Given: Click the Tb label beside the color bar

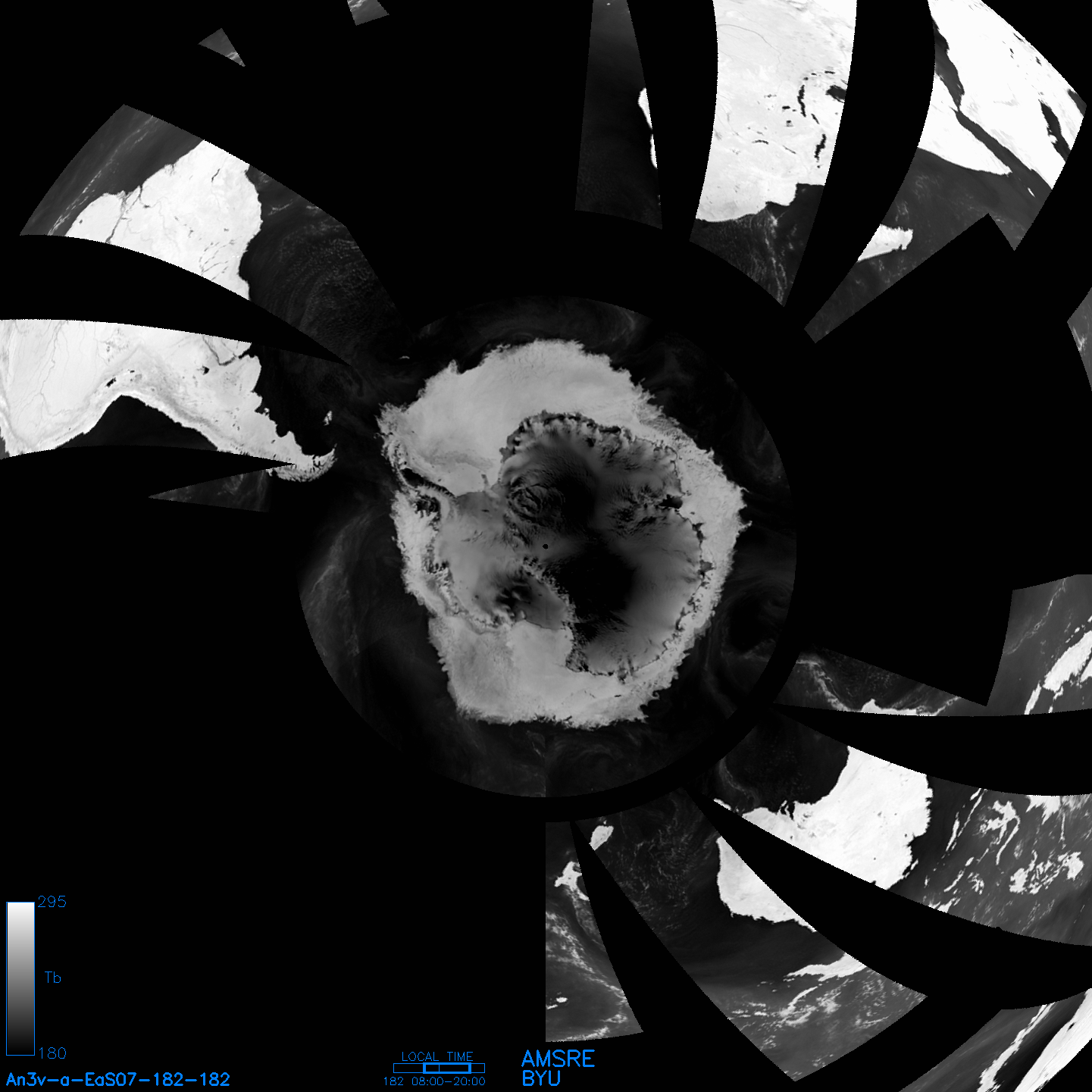Looking at the screenshot, I should (x=52, y=978).
